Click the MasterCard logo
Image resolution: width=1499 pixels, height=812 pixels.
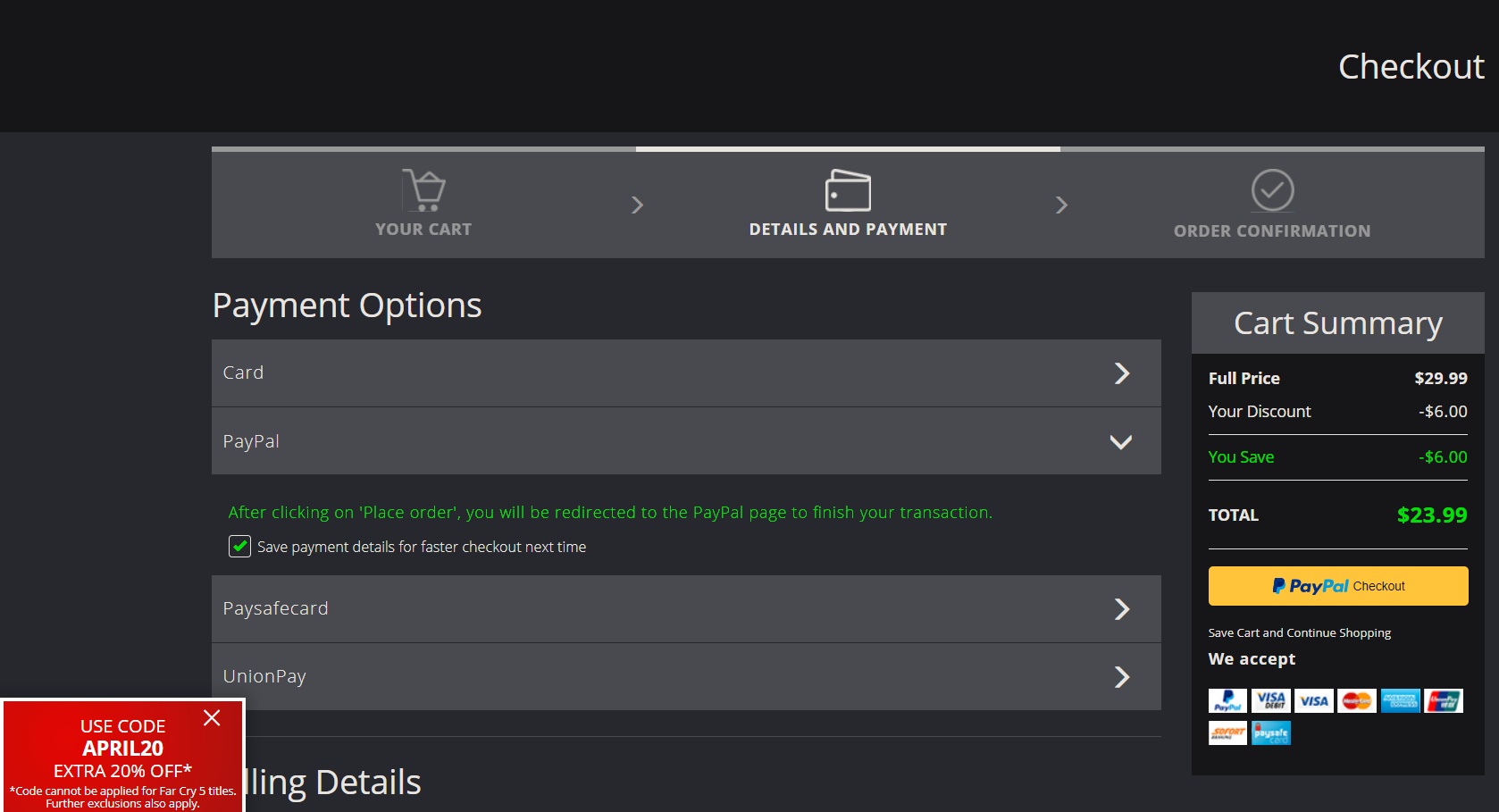1356,701
